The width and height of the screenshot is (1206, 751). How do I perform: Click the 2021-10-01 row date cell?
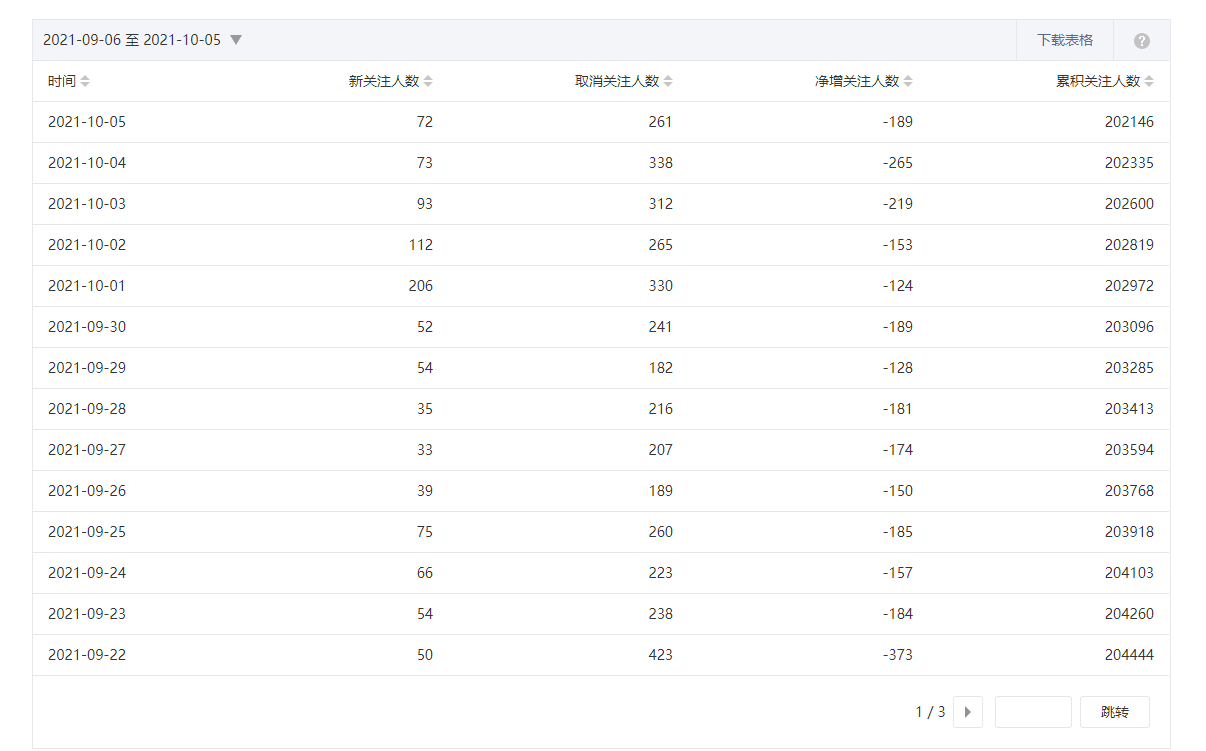coord(87,286)
